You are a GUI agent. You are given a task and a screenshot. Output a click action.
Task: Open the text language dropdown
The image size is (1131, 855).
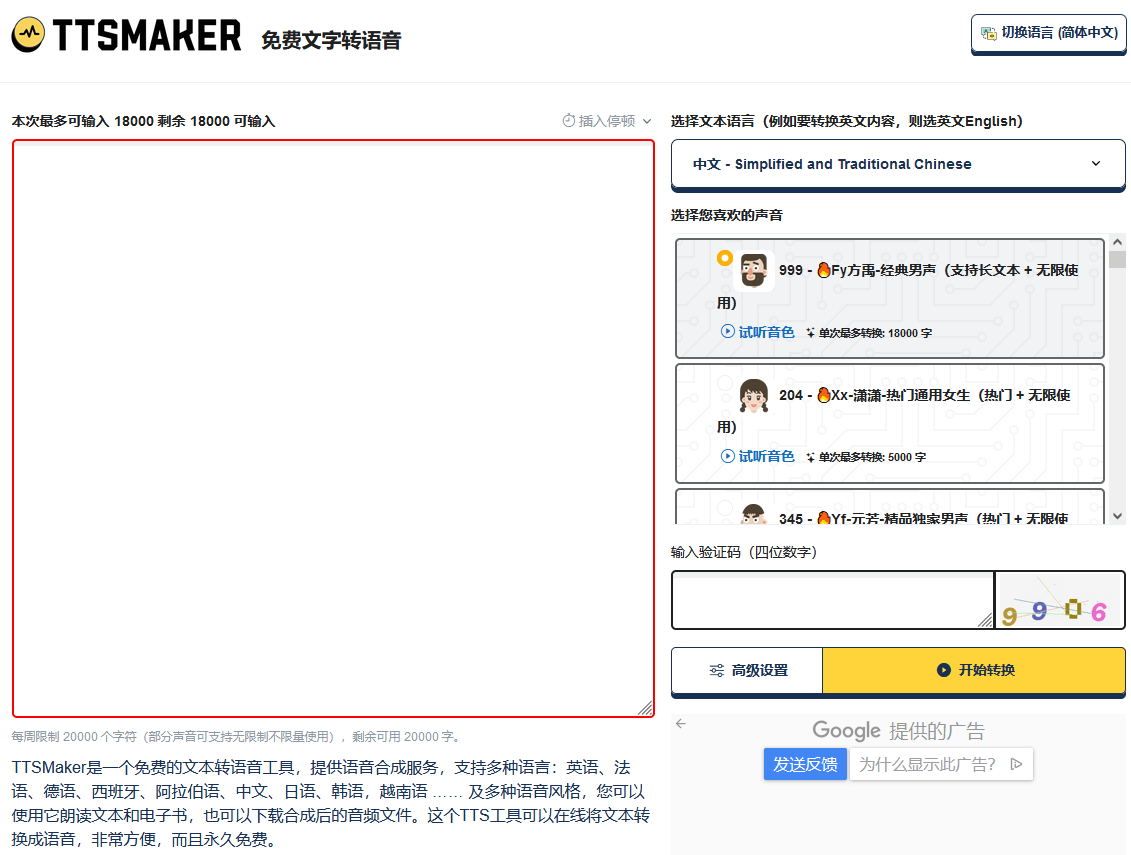point(897,163)
